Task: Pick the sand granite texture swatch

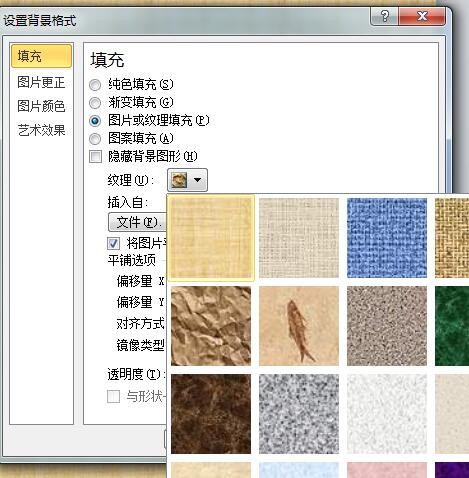Action: click(387, 326)
